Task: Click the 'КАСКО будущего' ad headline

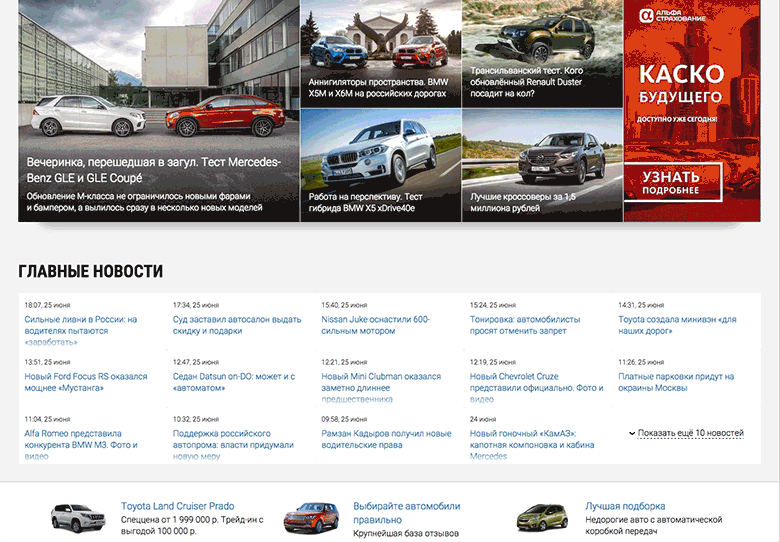Action: pos(681,84)
